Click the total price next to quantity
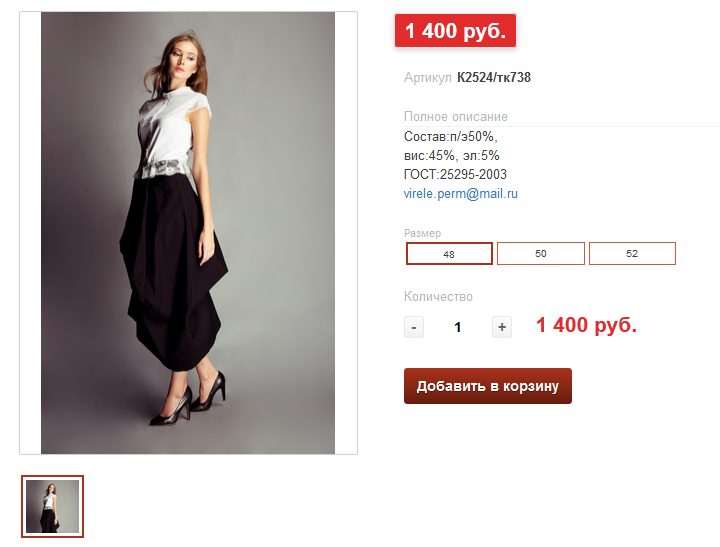The height and width of the screenshot is (547, 720). coord(586,326)
